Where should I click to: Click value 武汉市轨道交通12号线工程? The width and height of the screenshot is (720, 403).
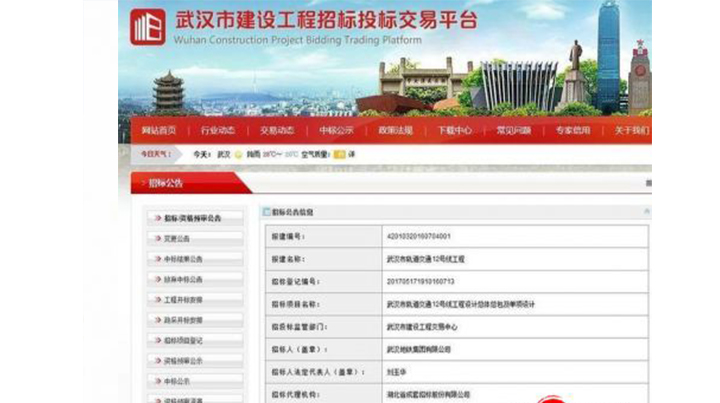pos(426,259)
